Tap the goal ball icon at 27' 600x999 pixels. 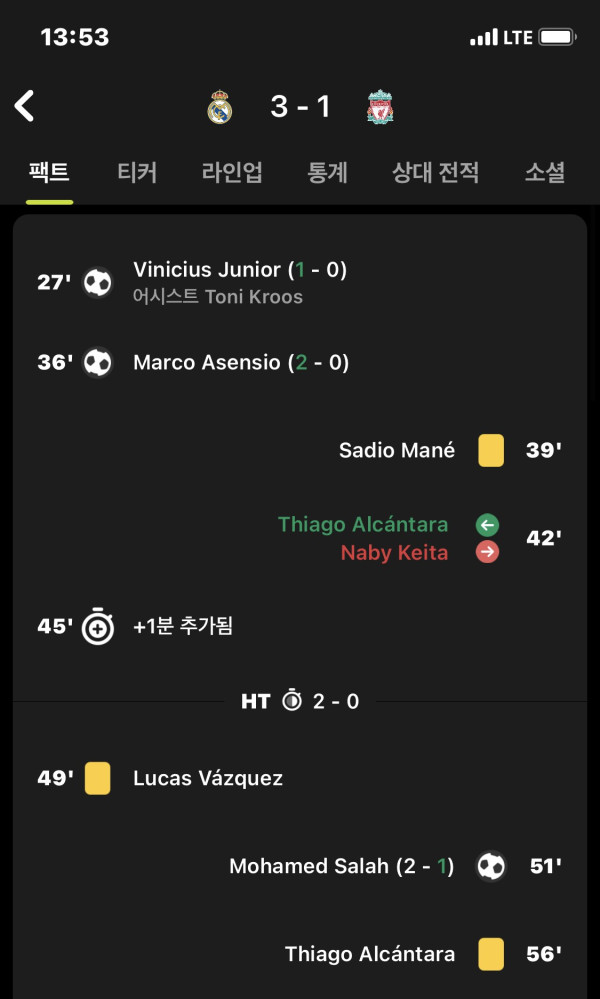click(98, 282)
